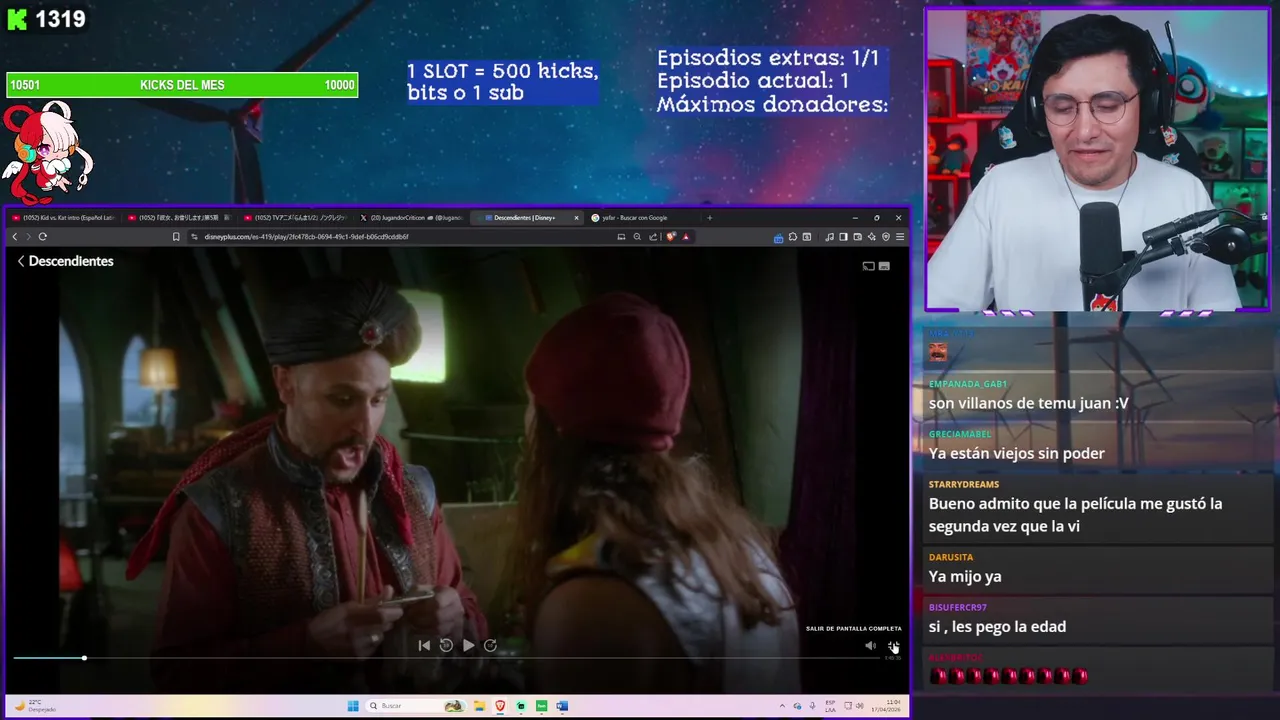The image size is (1280, 720).
Task: Select EMPANADA_GAB1 chat username
Action: click(968, 384)
